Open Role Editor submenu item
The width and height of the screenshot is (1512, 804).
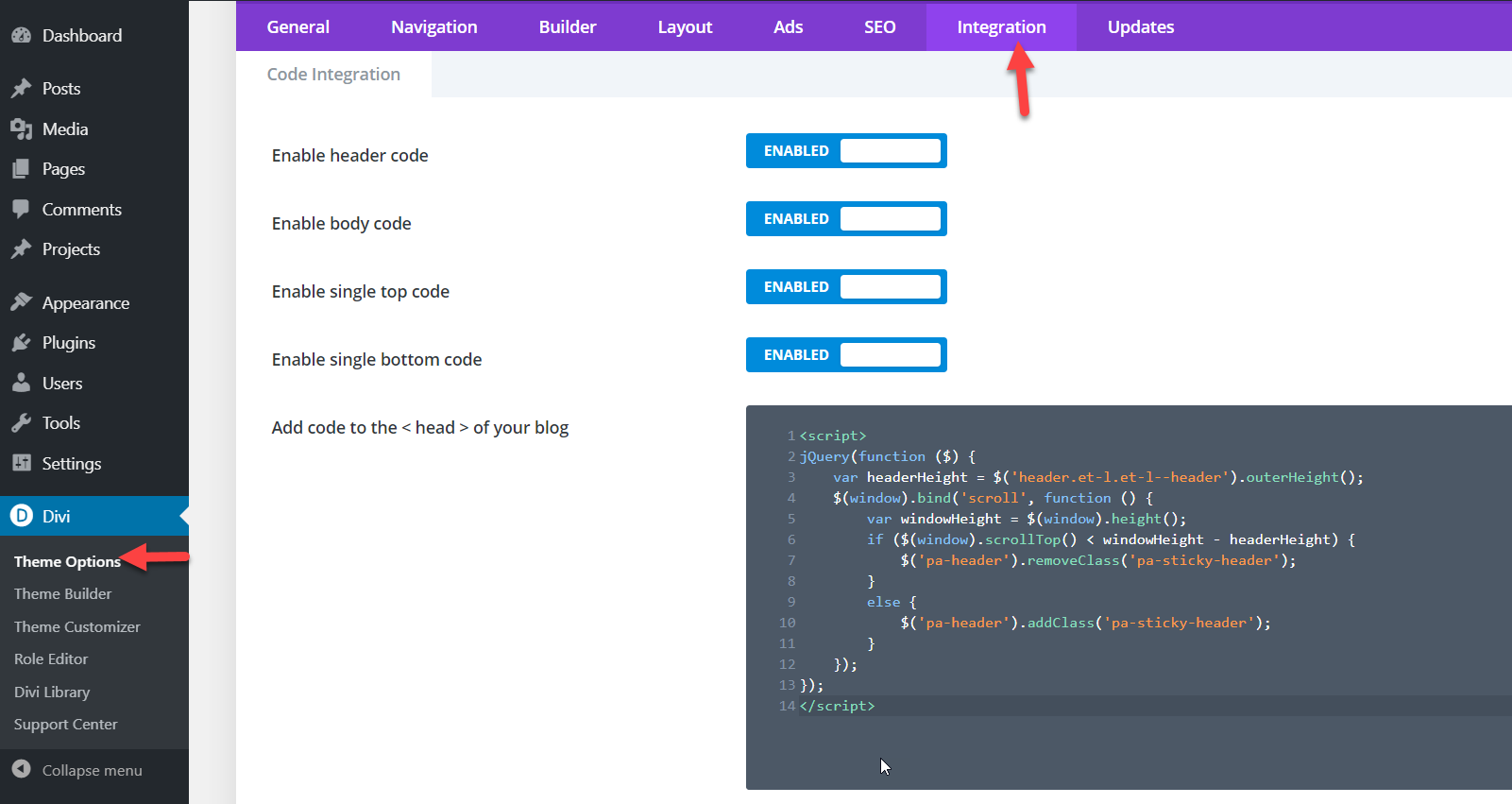pos(51,659)
